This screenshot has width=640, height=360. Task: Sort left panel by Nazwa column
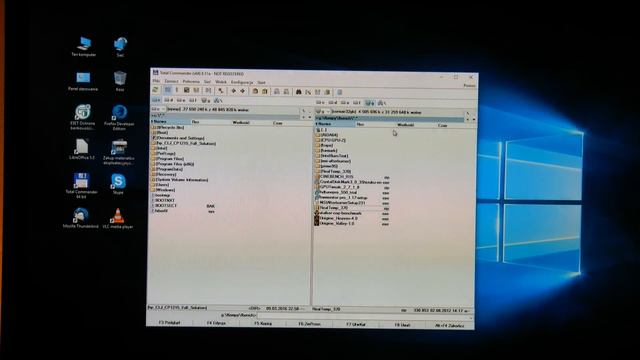[x=170, y=122]
